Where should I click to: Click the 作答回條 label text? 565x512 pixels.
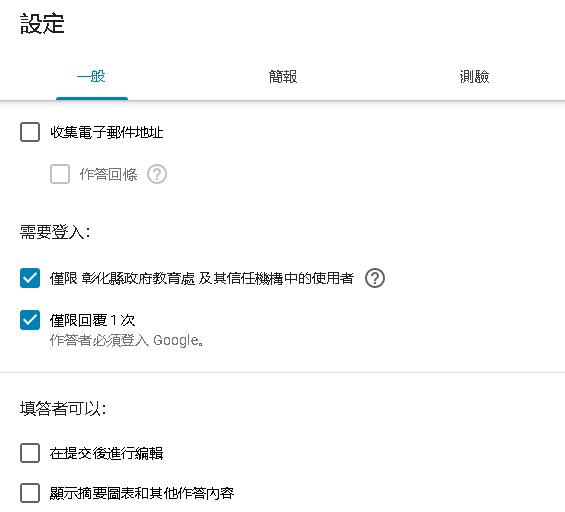click(108, 174)
